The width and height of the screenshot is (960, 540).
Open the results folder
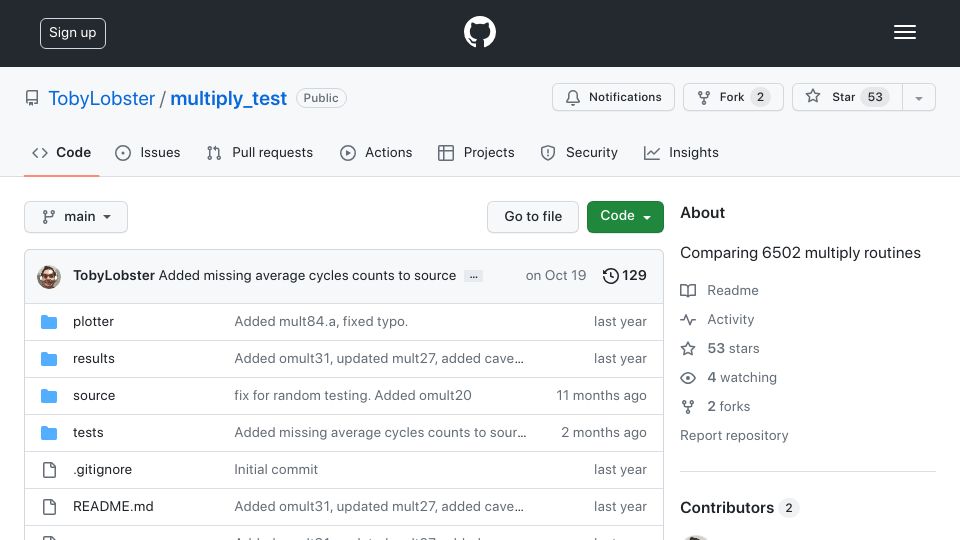pyautogui.click(x=94, y=358)
